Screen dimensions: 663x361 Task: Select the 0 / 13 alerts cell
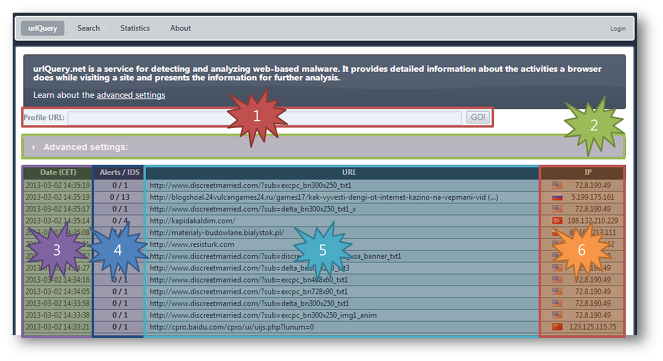coord(119,197)
